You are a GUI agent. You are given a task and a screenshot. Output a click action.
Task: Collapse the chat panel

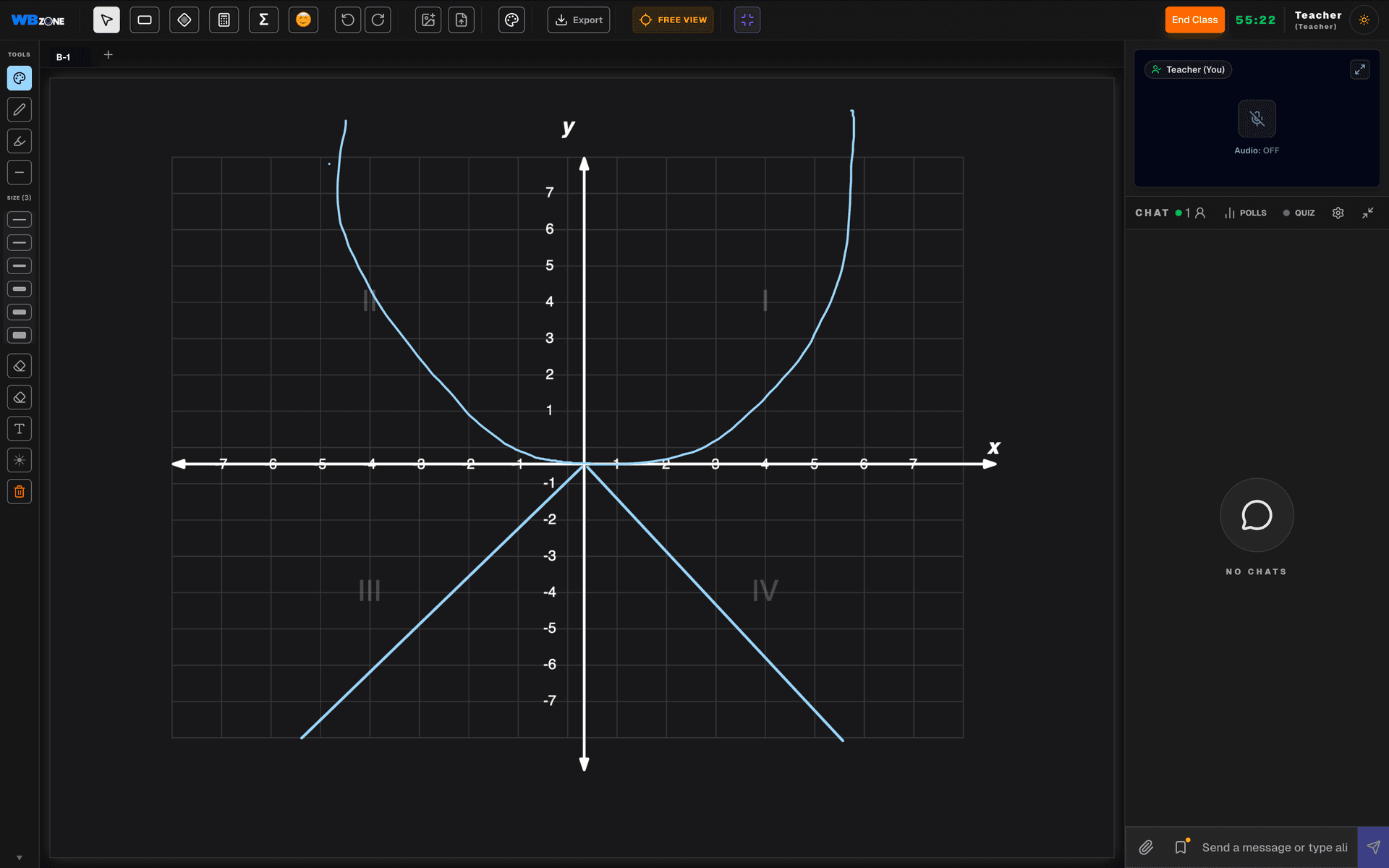(1367, 213)
